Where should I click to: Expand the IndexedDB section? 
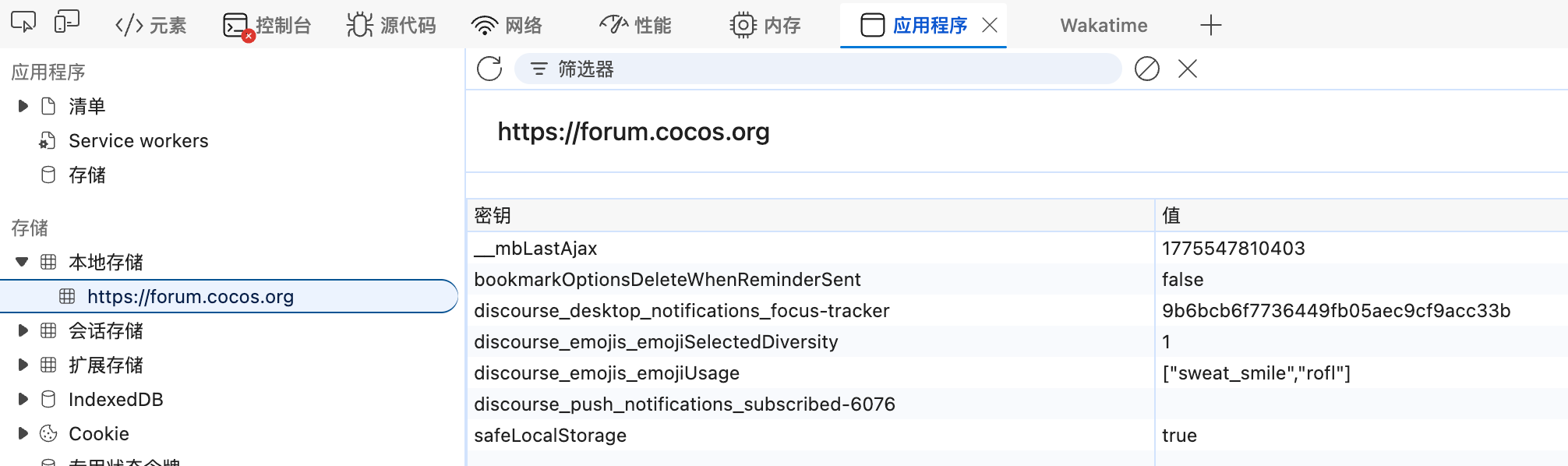[x=23, y=400]
